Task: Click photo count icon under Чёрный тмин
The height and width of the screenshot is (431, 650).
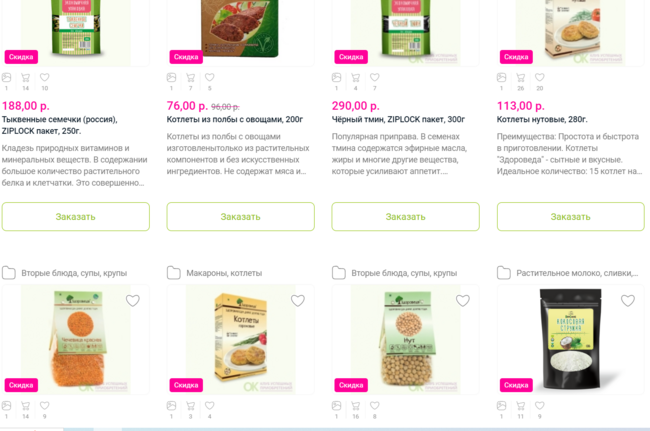Action: coord(337,77)
